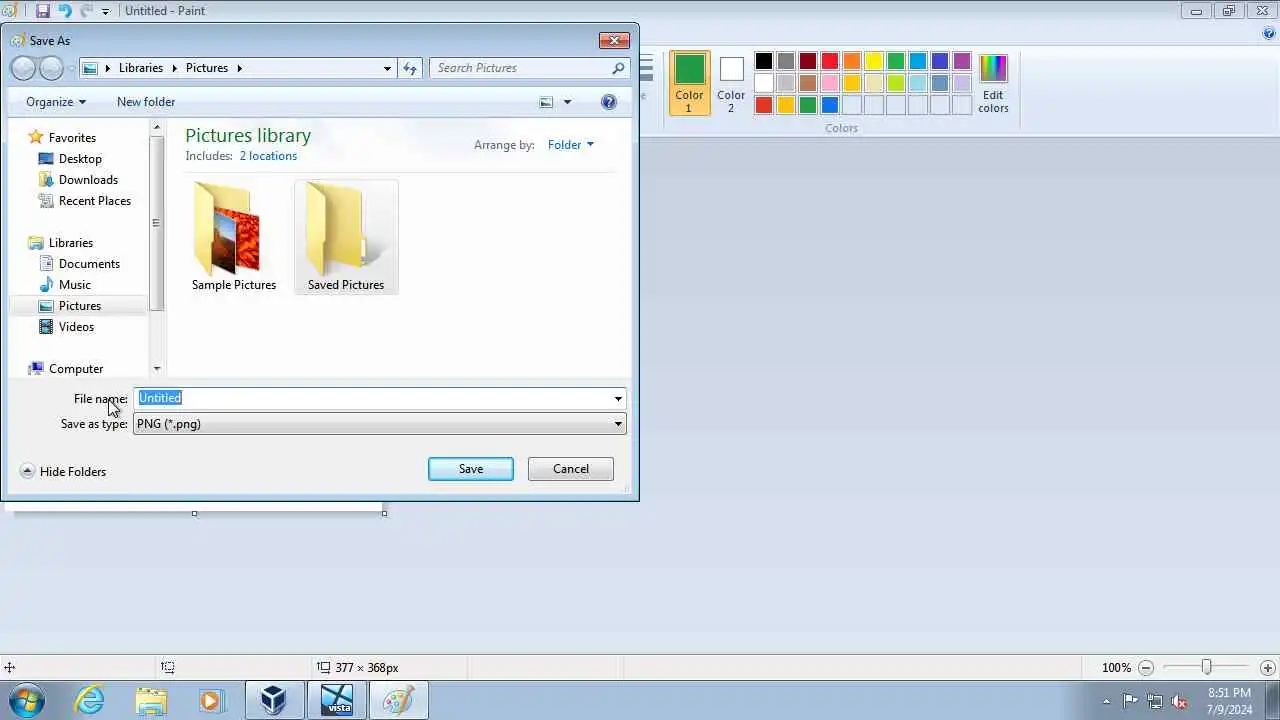1280x720 pixels.
Task: Open VirtualBox from the taskbar
Action: point(274,701)
